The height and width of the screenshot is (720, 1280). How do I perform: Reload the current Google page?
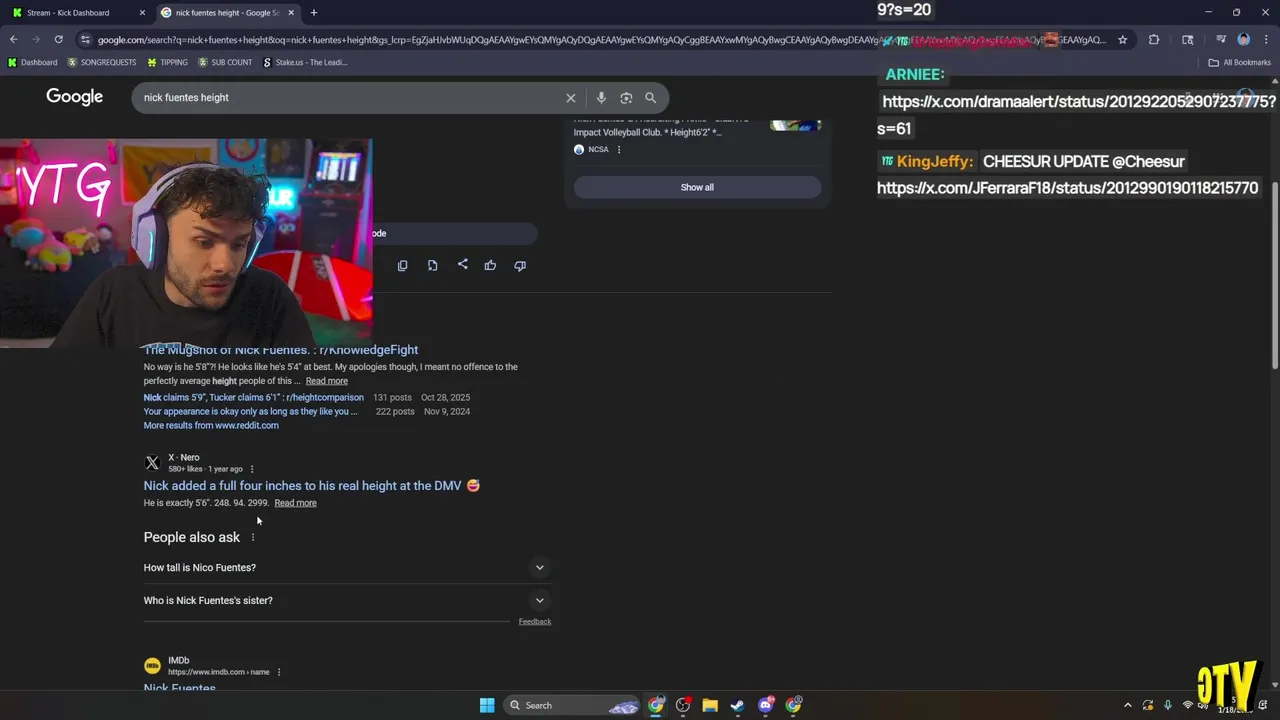59,40
